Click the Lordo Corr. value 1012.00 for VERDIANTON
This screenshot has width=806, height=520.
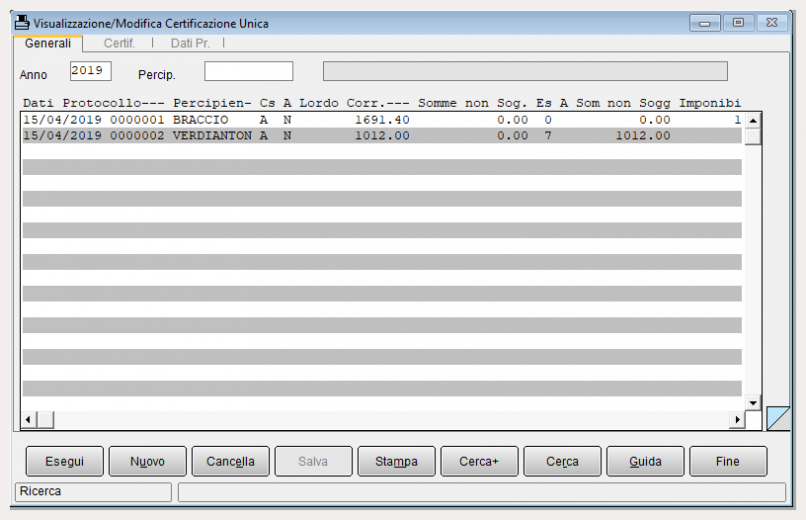coord(382,136)
